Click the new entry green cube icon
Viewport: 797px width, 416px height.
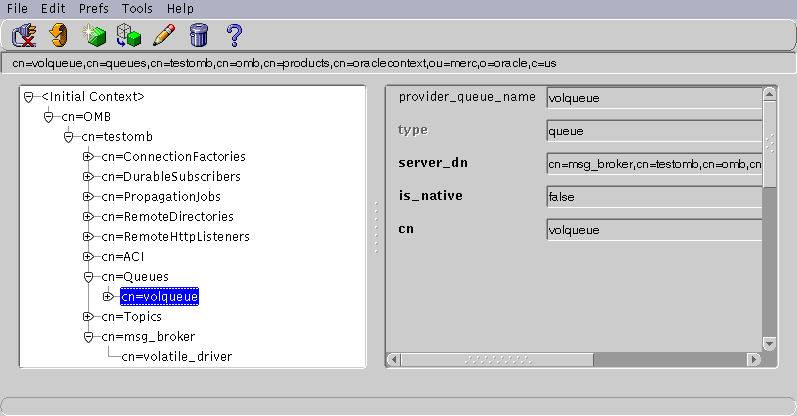(x=94, y=37)
